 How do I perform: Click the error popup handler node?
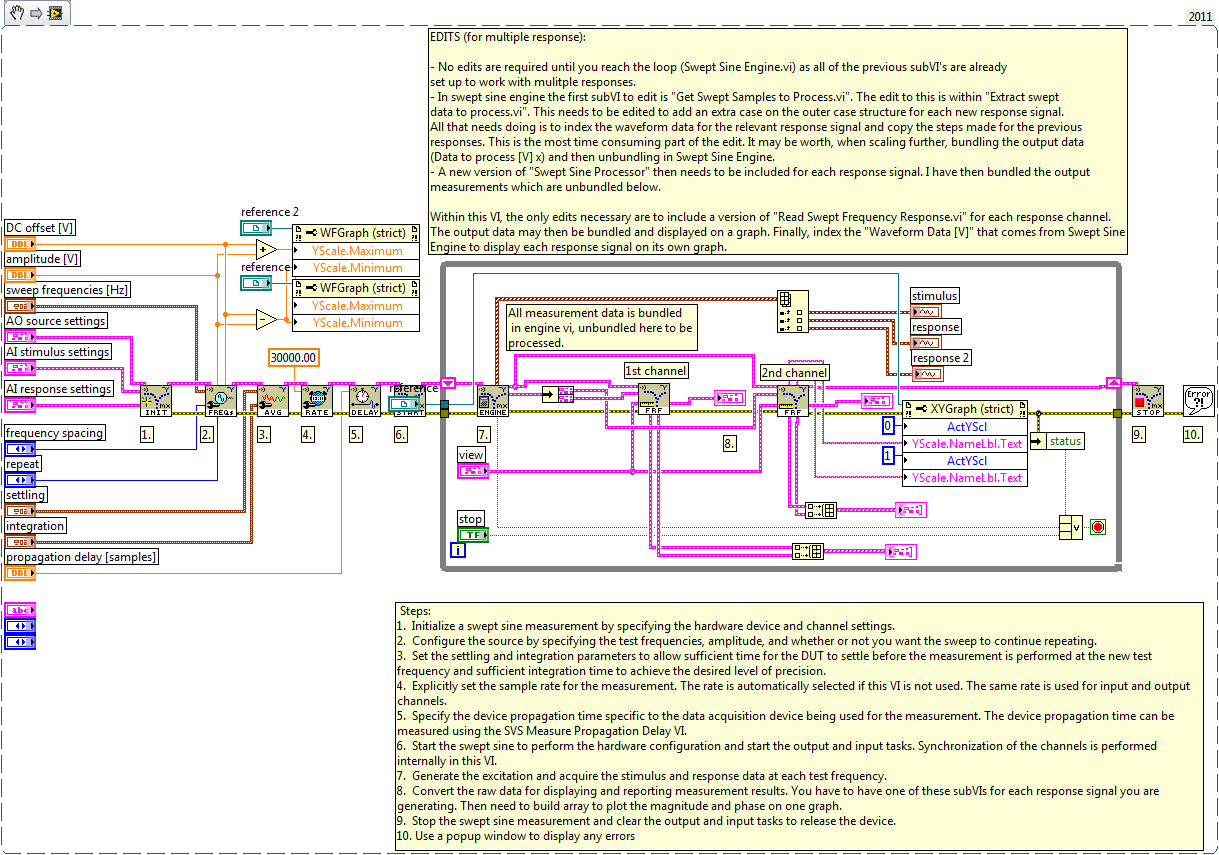click(x=1197, y=400)
